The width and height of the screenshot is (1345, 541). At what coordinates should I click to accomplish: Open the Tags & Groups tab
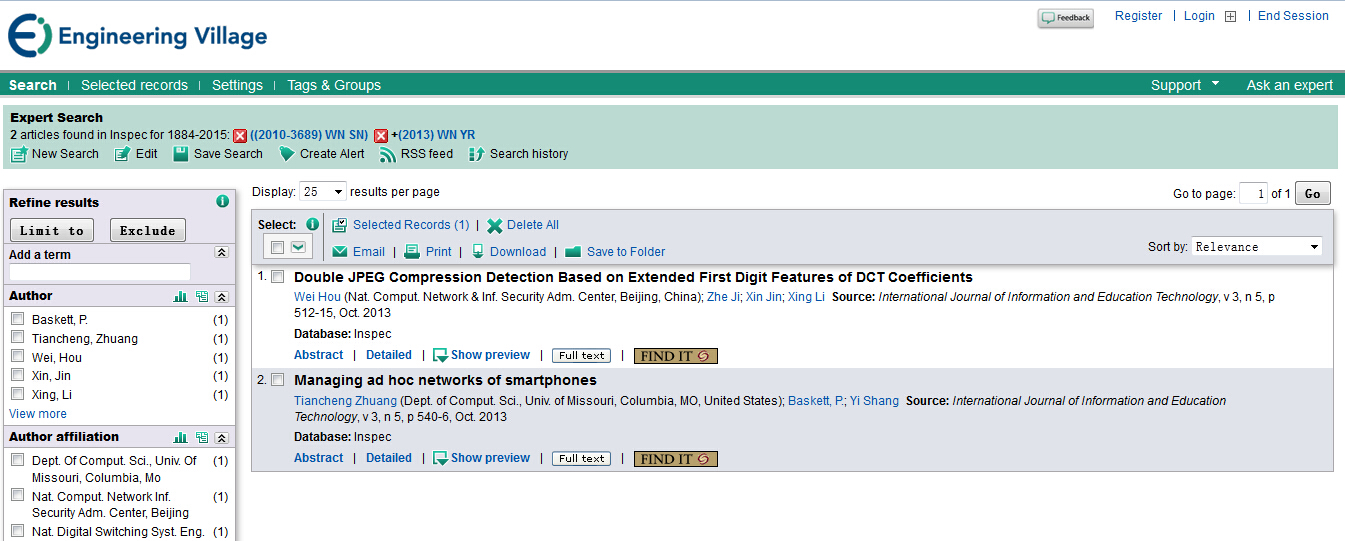pos(333,85)
